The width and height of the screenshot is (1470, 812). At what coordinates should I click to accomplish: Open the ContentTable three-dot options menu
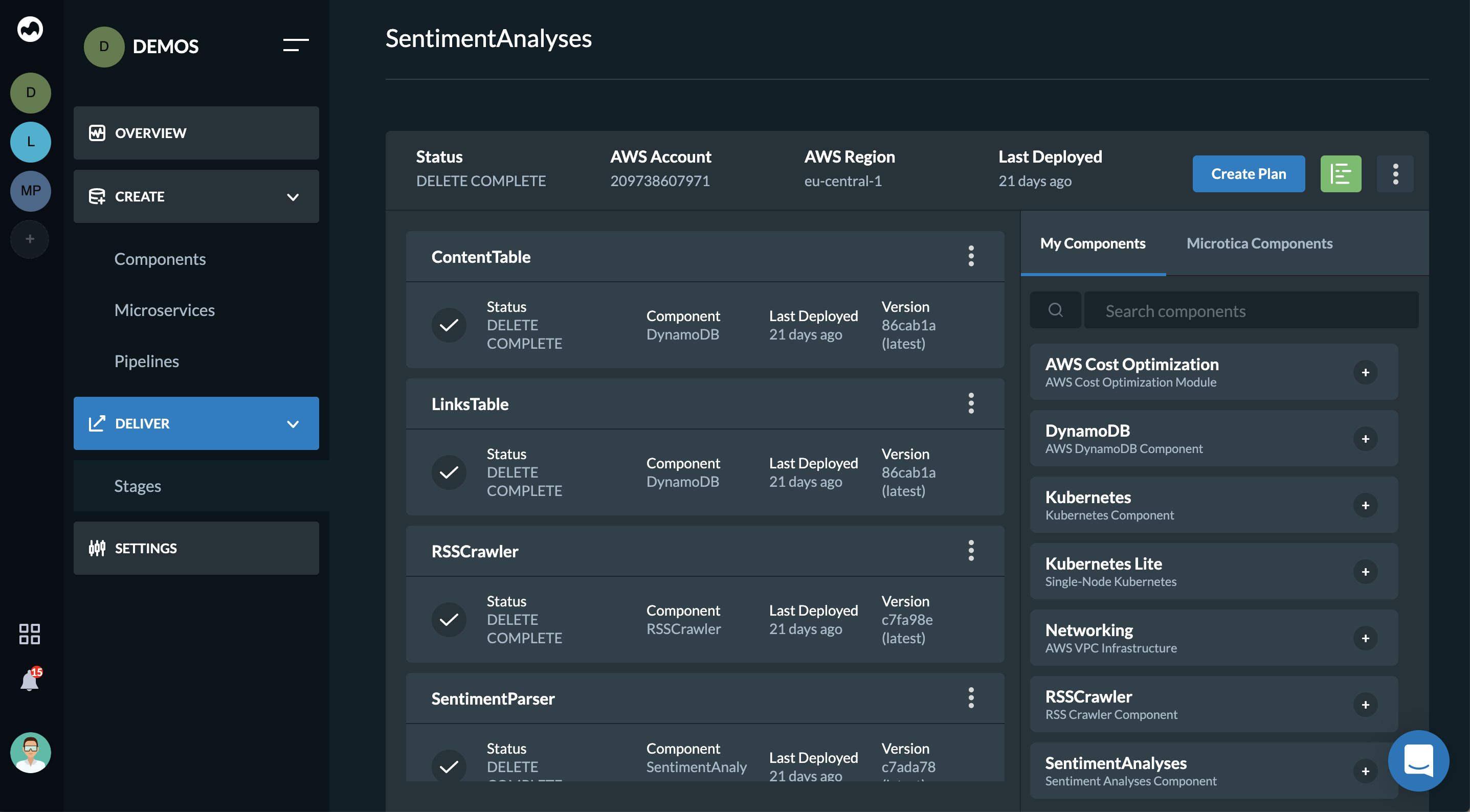point(971,256)
